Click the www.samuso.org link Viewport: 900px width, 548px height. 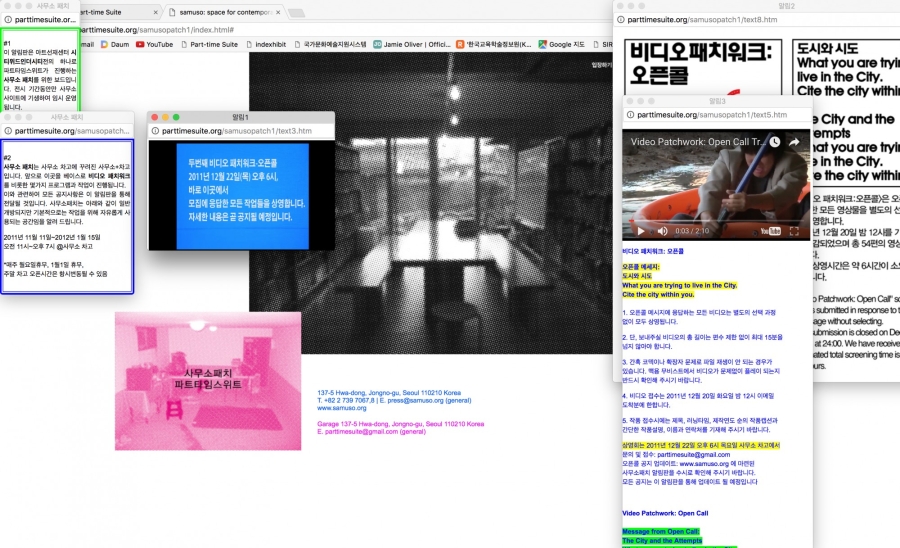click(342, 408)
